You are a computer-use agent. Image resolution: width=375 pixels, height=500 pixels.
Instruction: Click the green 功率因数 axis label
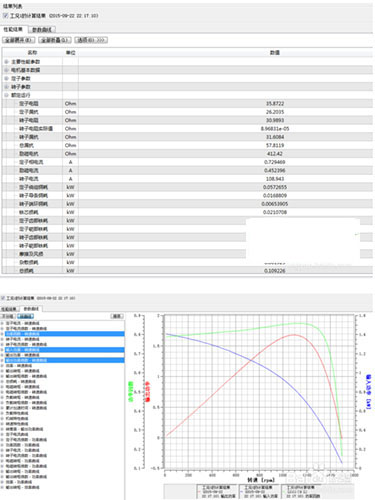click(131, 391)
